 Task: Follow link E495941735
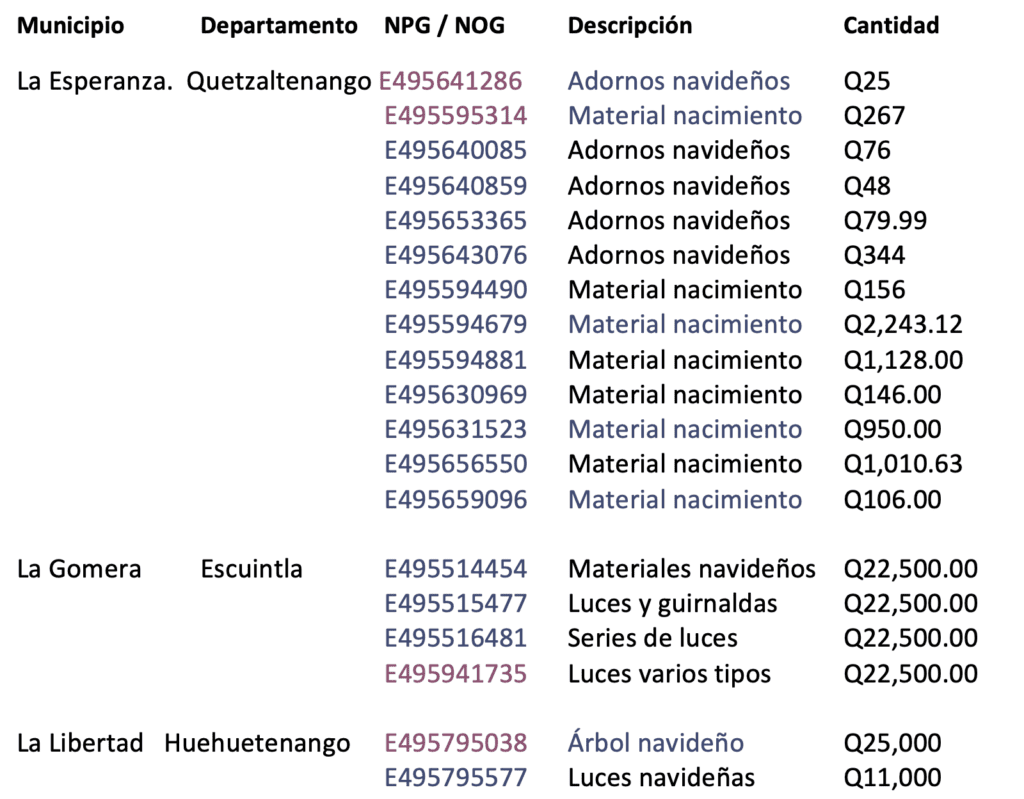[x=456, y=673]
